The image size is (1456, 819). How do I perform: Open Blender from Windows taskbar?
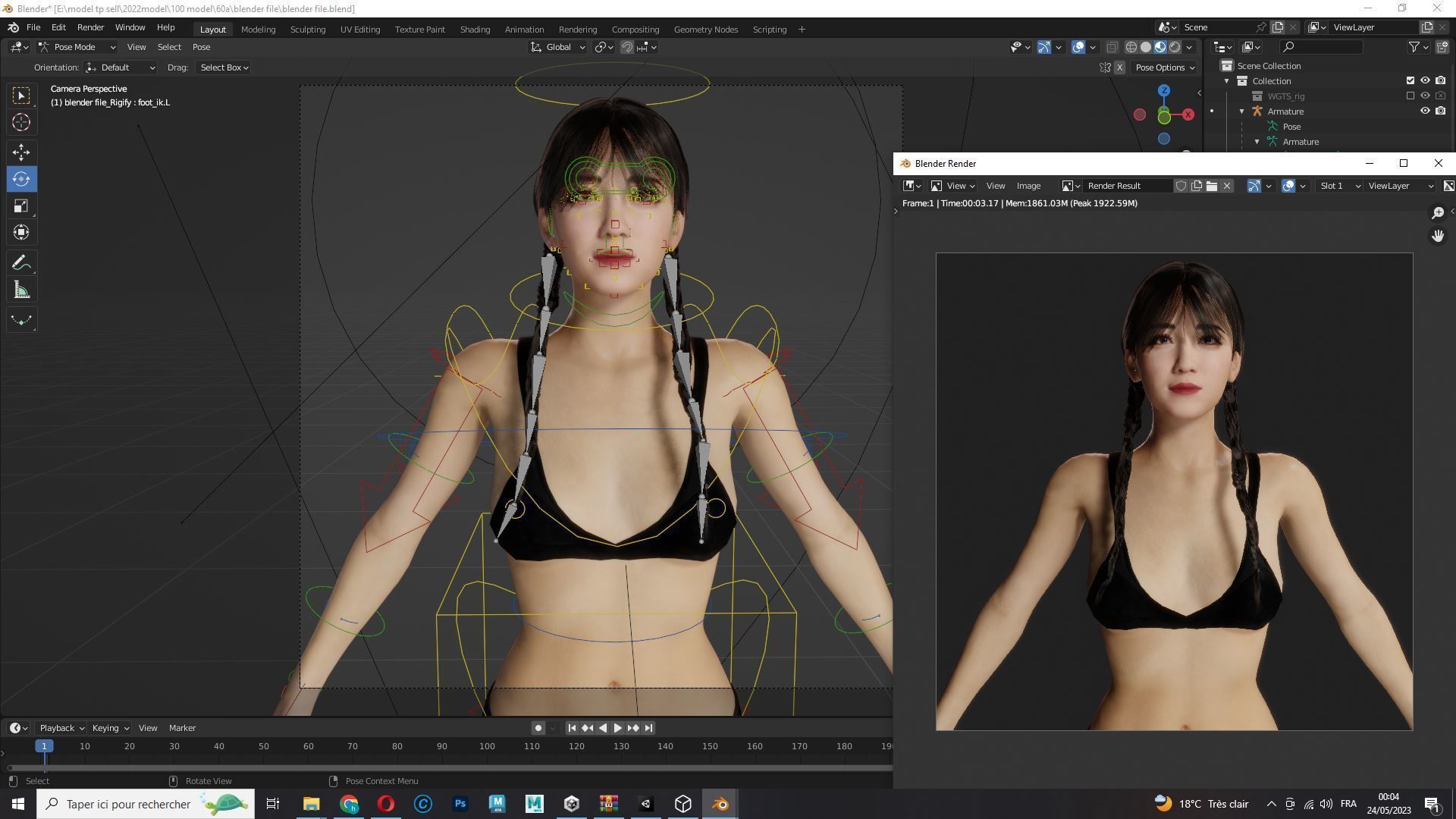(720, 804)
